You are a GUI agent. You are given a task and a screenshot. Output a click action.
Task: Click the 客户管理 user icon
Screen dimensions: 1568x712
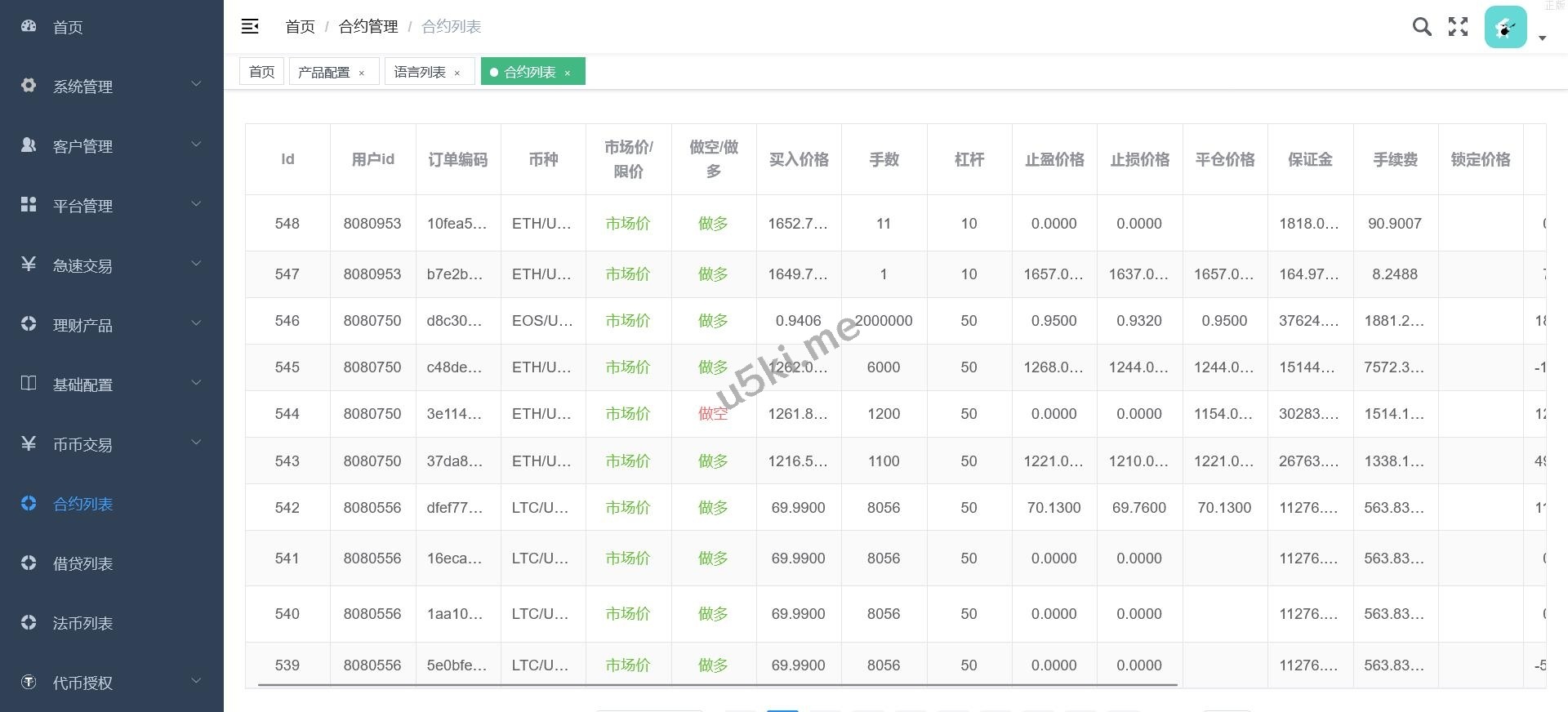coord(29,145)
